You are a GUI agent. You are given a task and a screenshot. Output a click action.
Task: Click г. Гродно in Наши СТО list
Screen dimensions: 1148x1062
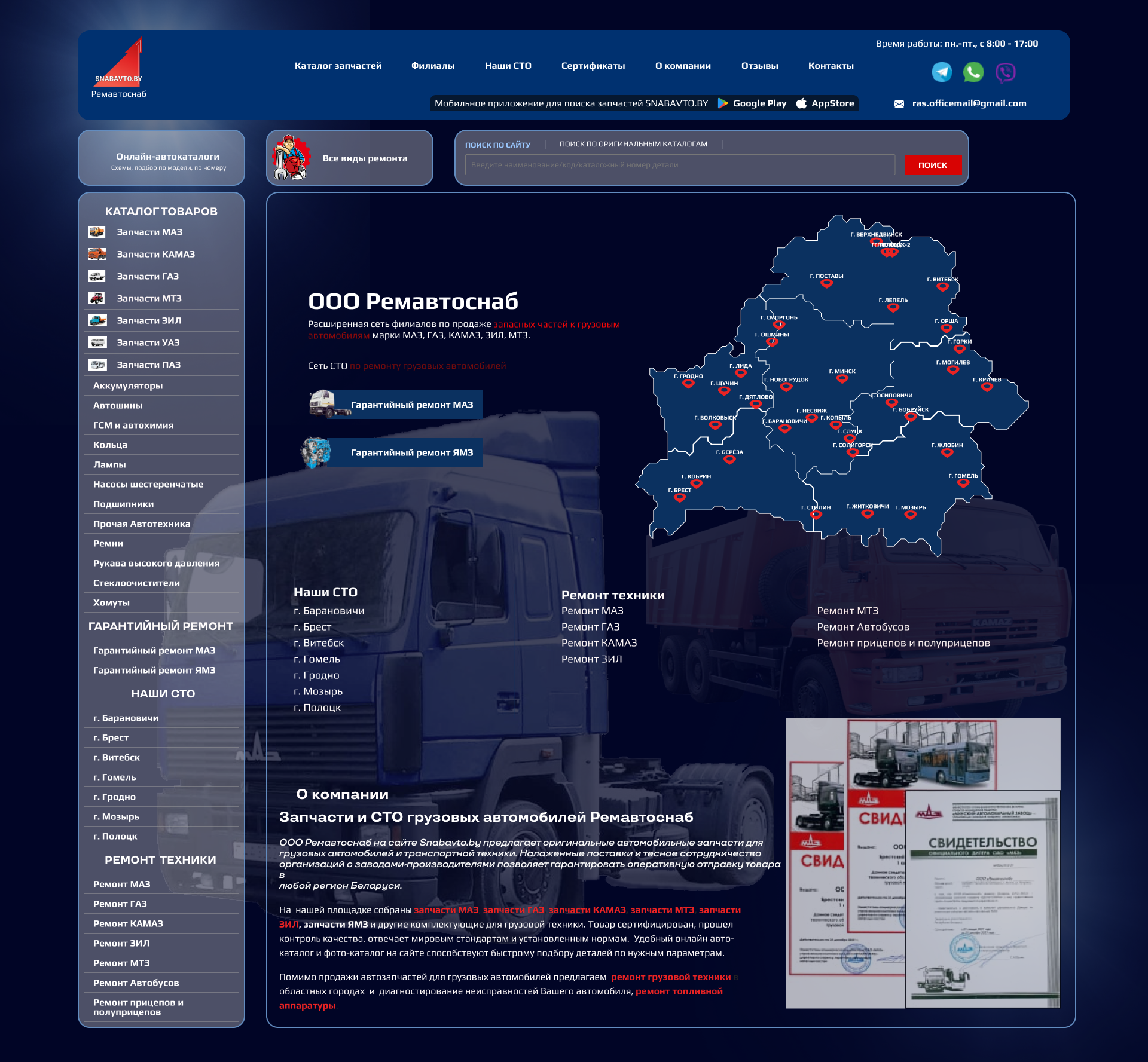click(x=316, y=675)
